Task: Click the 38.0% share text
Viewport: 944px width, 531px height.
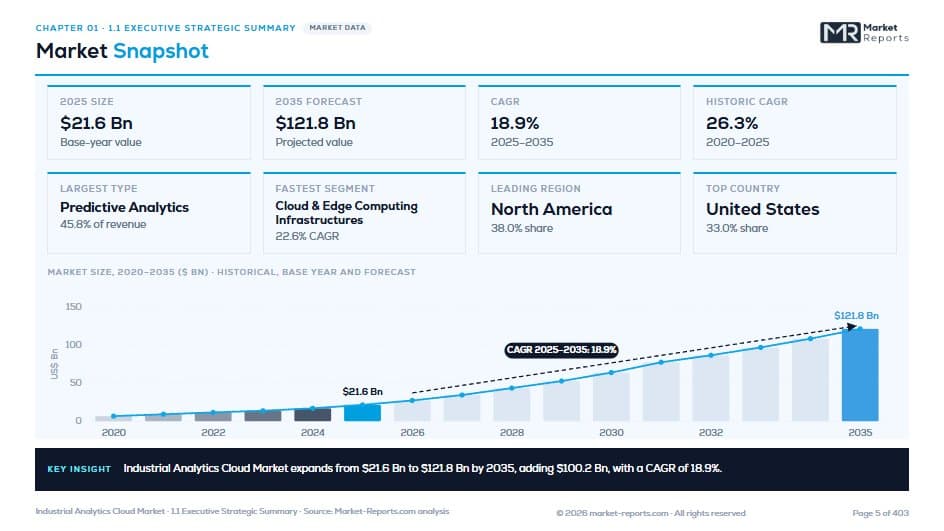Action: pos(521,228)
